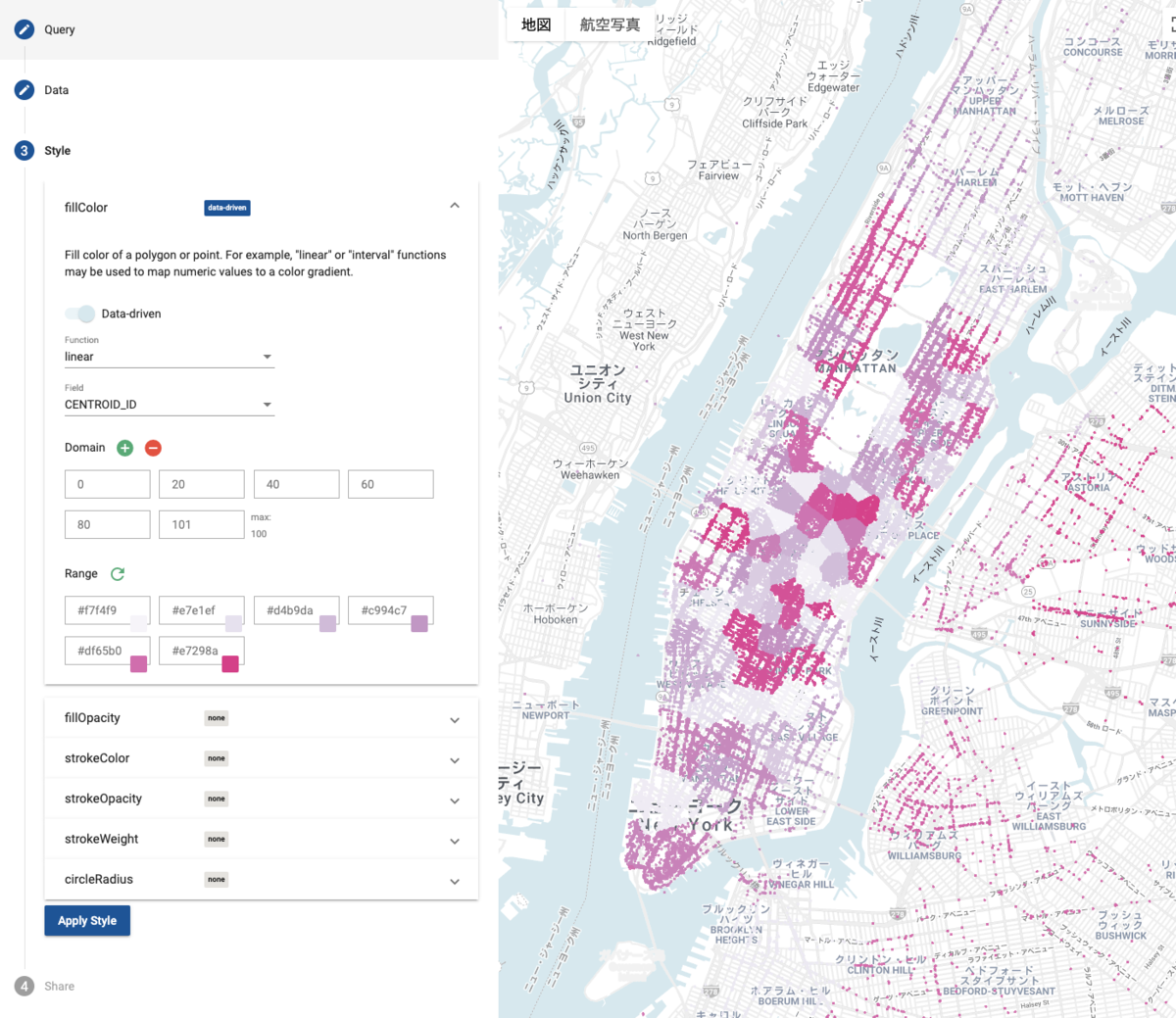Expand the strokeOpacity section
The height and width of the screenshot is (1018, 1176).
point(455,800)
